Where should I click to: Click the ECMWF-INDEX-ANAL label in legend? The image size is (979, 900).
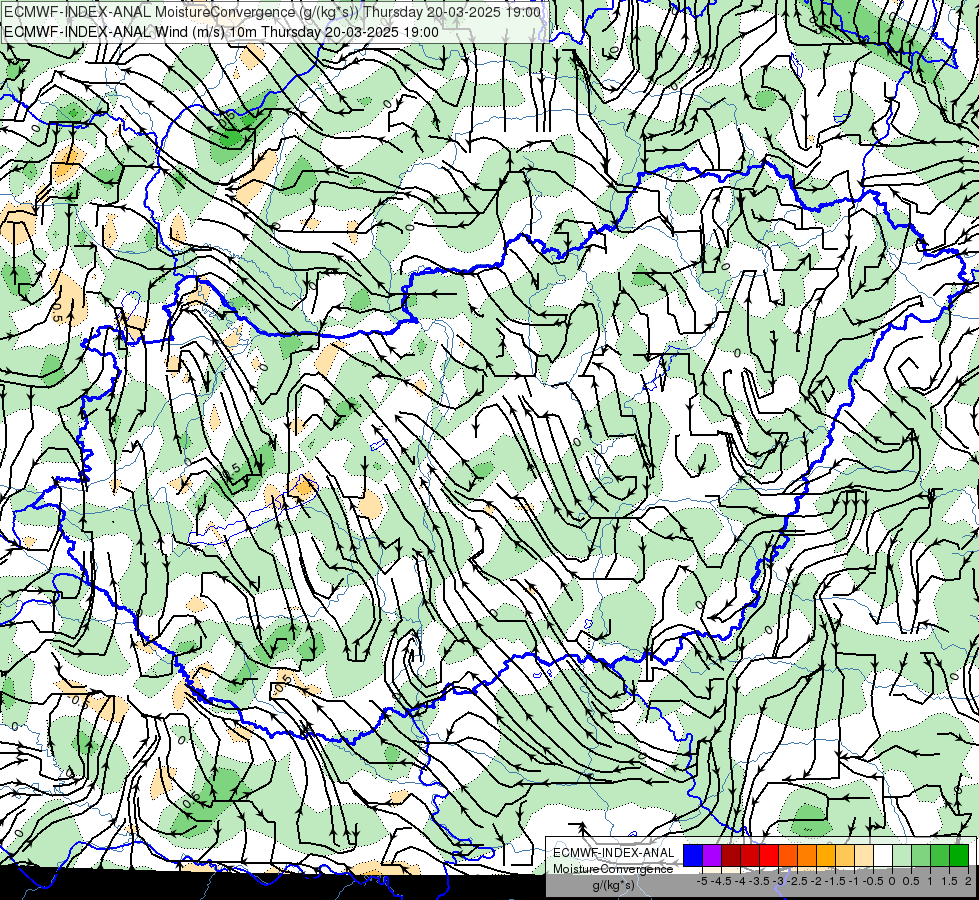pos(614,853)
